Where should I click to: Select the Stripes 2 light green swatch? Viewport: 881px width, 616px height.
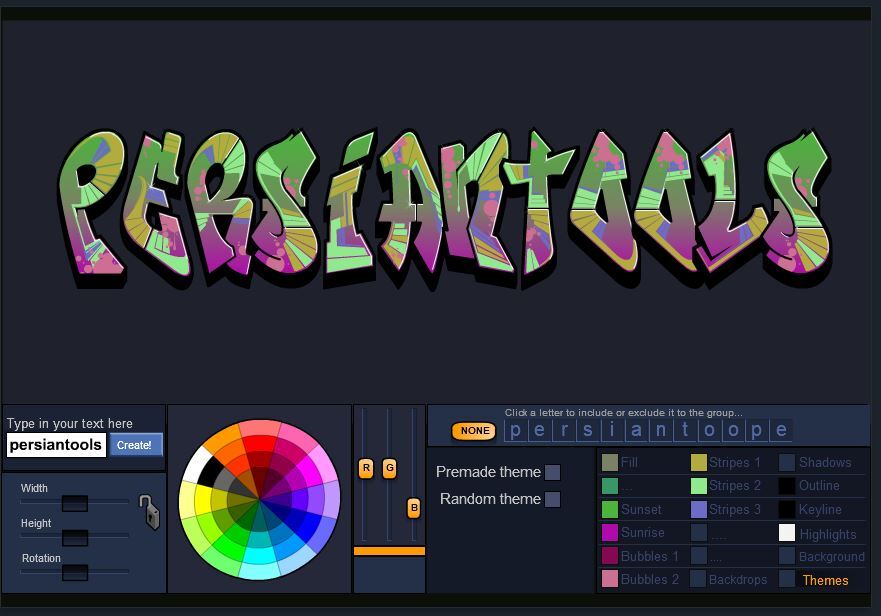click(698, 486)
